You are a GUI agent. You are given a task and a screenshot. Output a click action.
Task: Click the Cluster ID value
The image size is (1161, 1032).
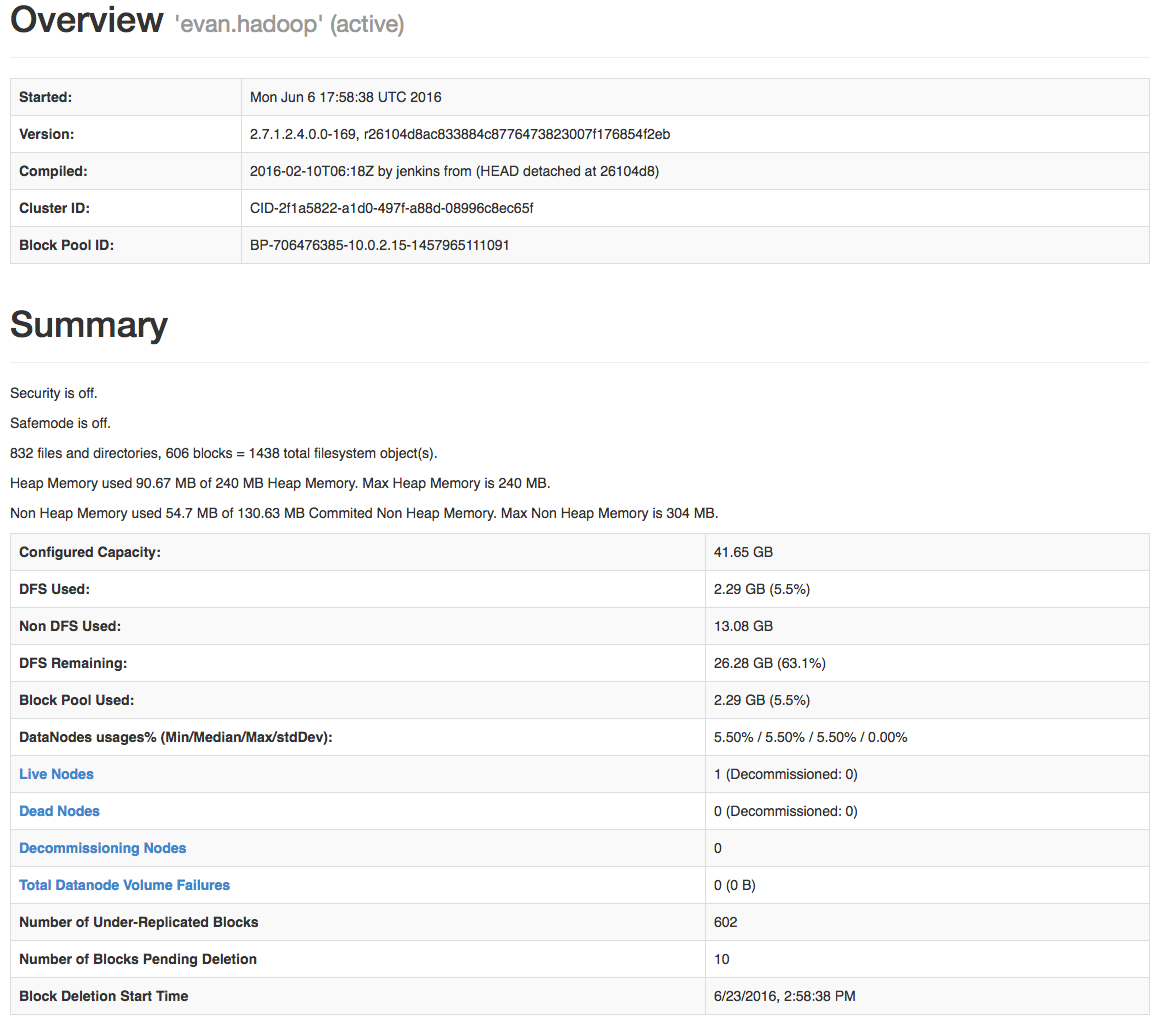(x=392, y=208)
